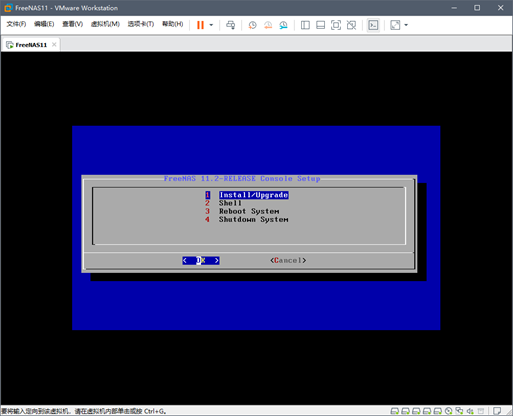Select Install/Upgrade option
The width and height of the screenshot is (513, 416).
(253, 195)
